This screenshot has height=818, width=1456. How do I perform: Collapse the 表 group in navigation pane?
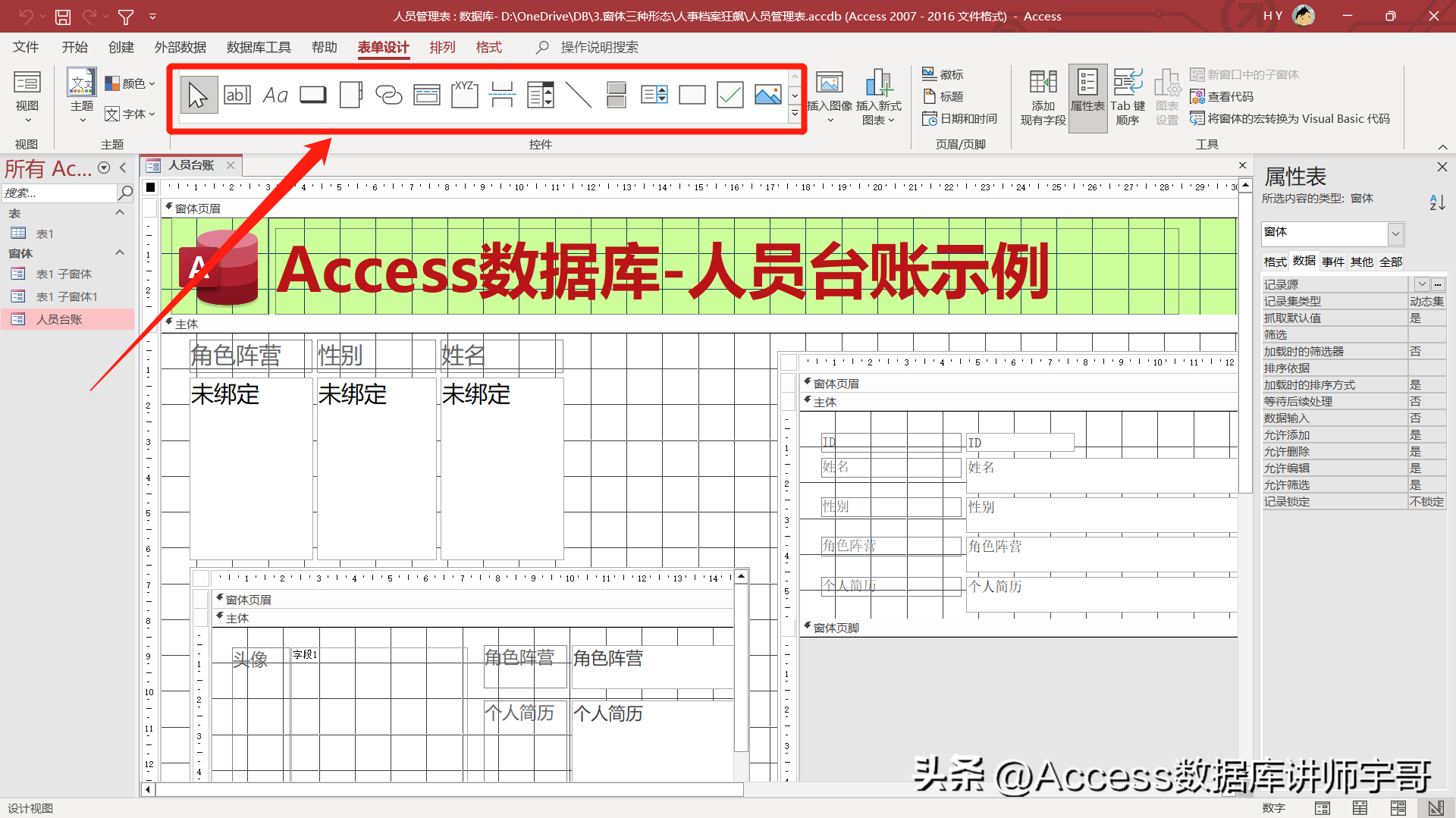click(x=119, y=213)
